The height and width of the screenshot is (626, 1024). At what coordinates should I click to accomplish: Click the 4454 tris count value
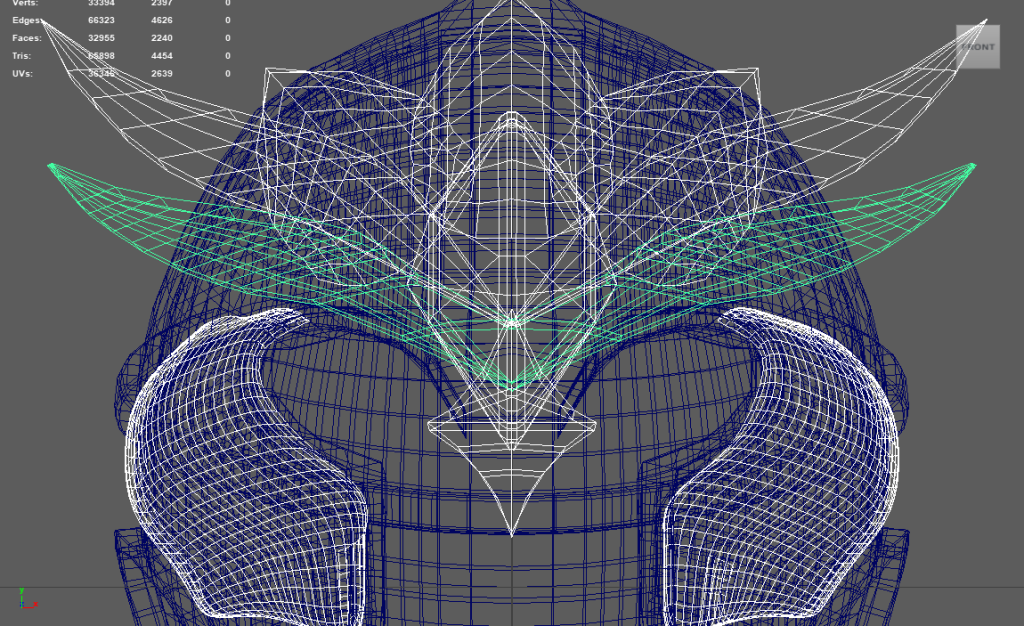pyautogui.click(x=163, y=56)
